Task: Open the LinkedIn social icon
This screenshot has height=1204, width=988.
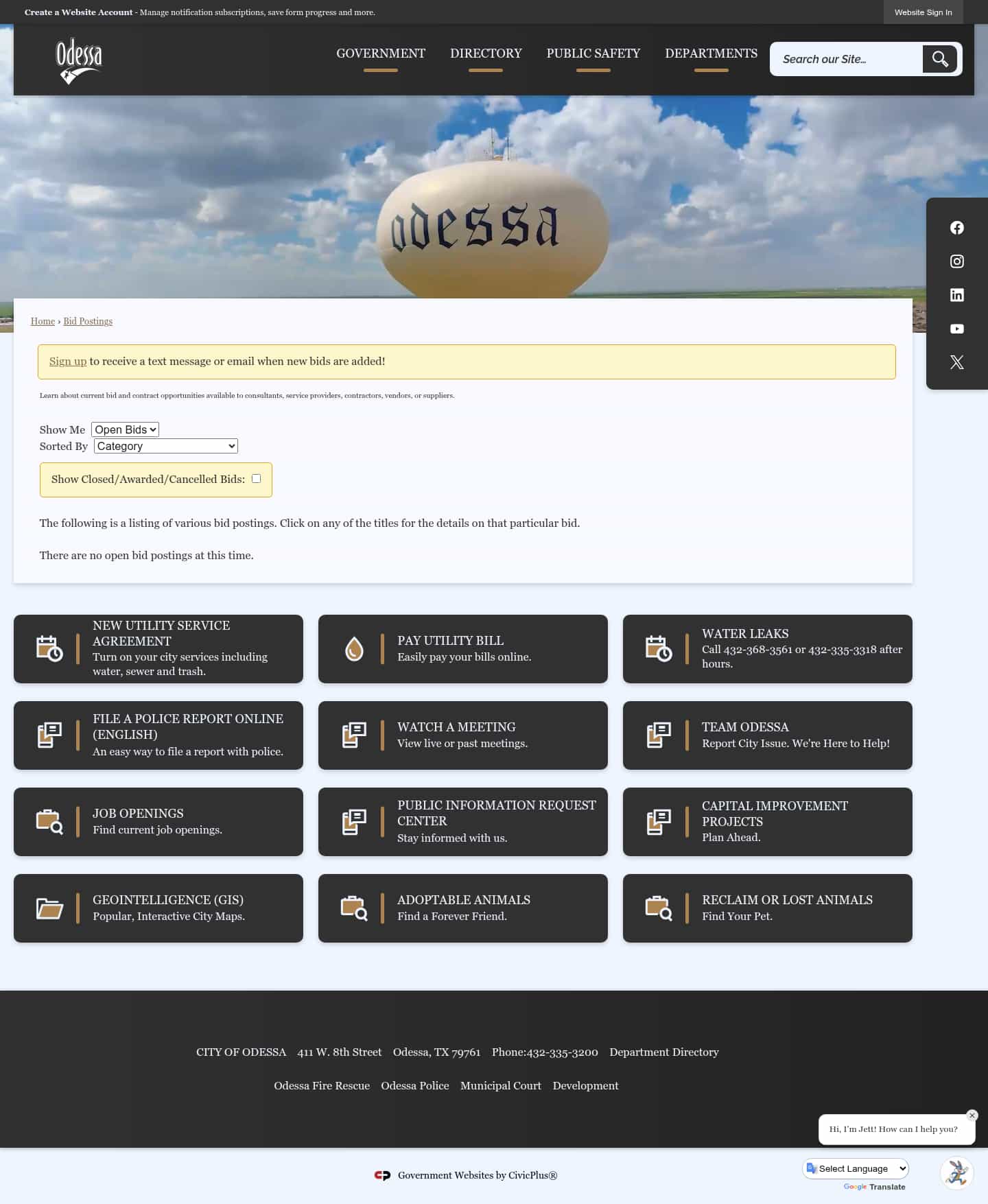Action: click(x=957, y=295)
